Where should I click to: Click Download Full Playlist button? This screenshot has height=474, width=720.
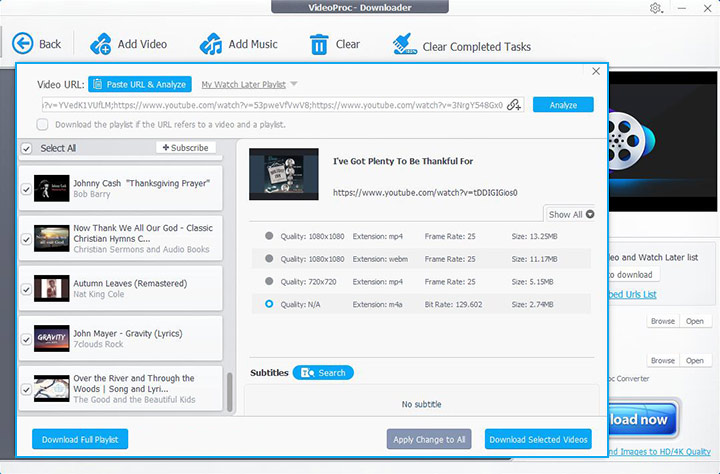(80, 439)
